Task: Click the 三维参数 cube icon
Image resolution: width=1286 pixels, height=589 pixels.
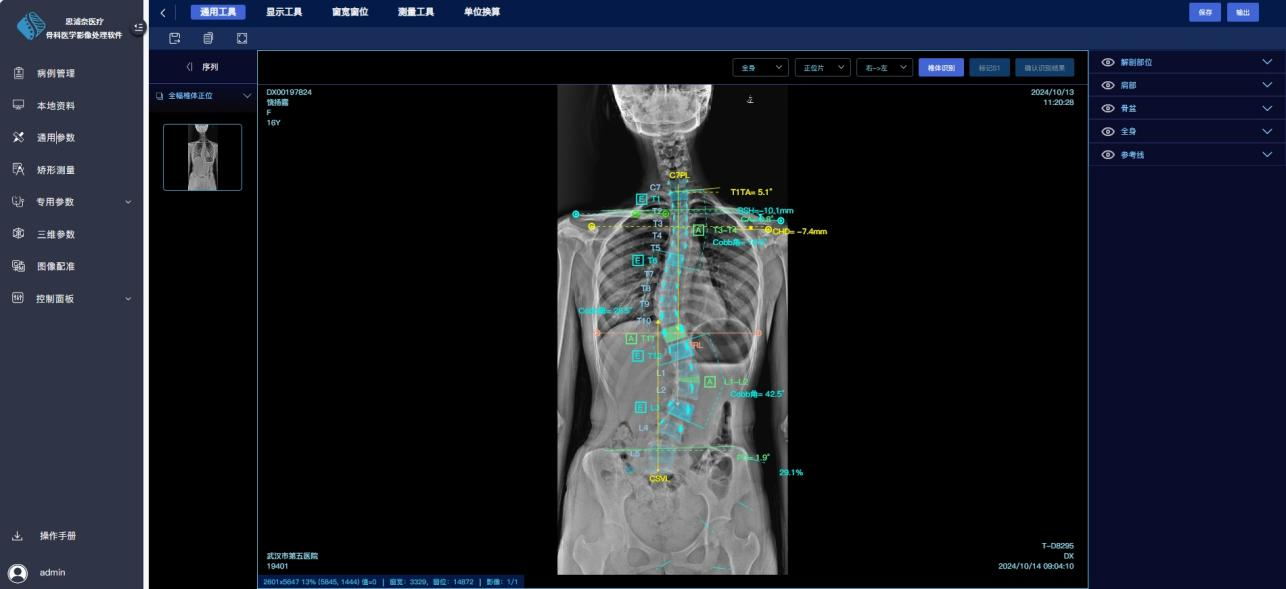Action: point(18,234)
